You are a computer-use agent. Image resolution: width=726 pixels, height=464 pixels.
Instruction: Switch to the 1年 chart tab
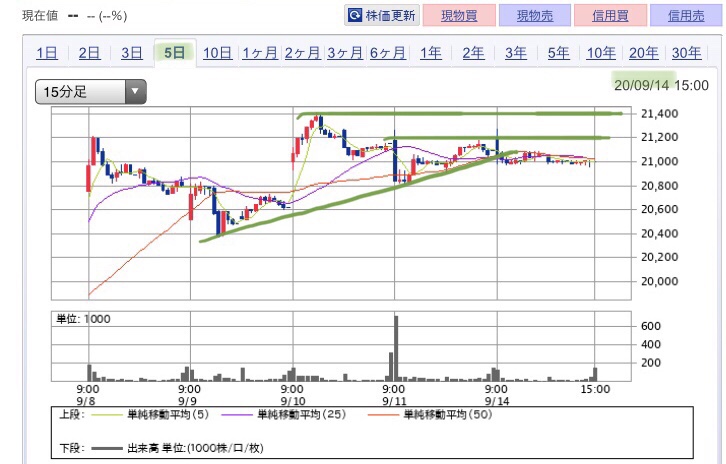point(431,53)
